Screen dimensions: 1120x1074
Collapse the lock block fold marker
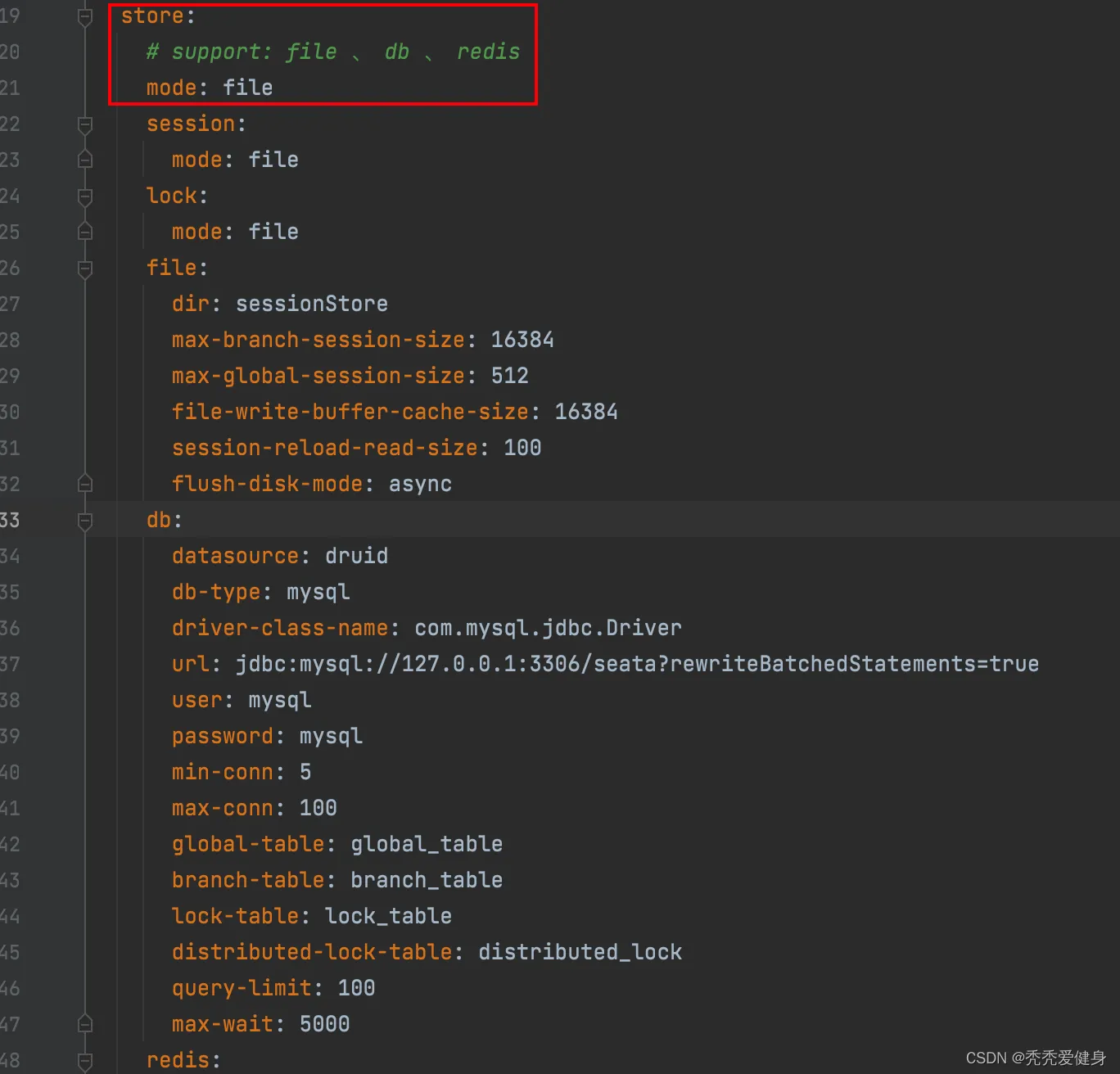(x=85, y=196)
